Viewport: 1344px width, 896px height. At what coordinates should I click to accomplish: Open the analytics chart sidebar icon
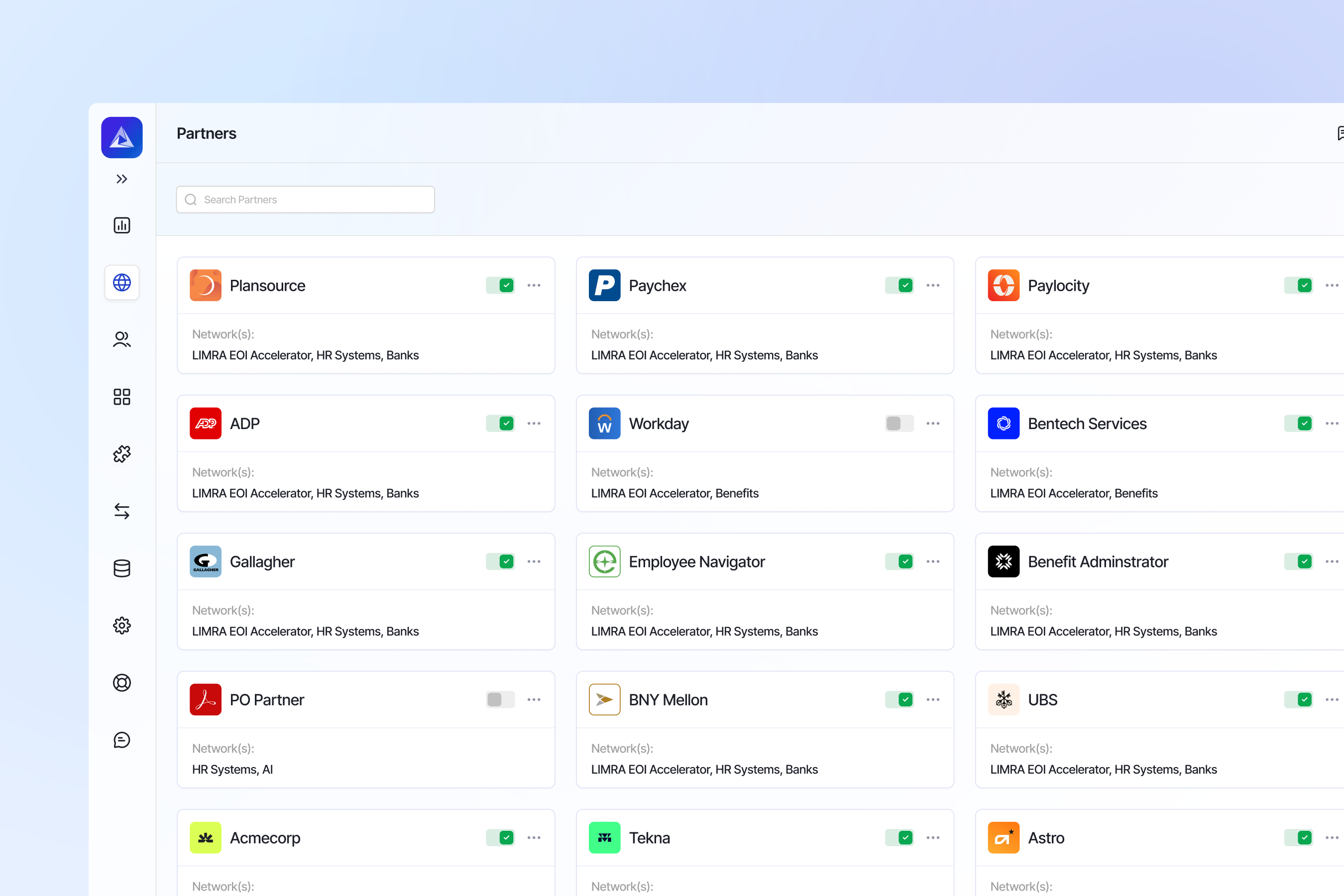tap(122, 225)
